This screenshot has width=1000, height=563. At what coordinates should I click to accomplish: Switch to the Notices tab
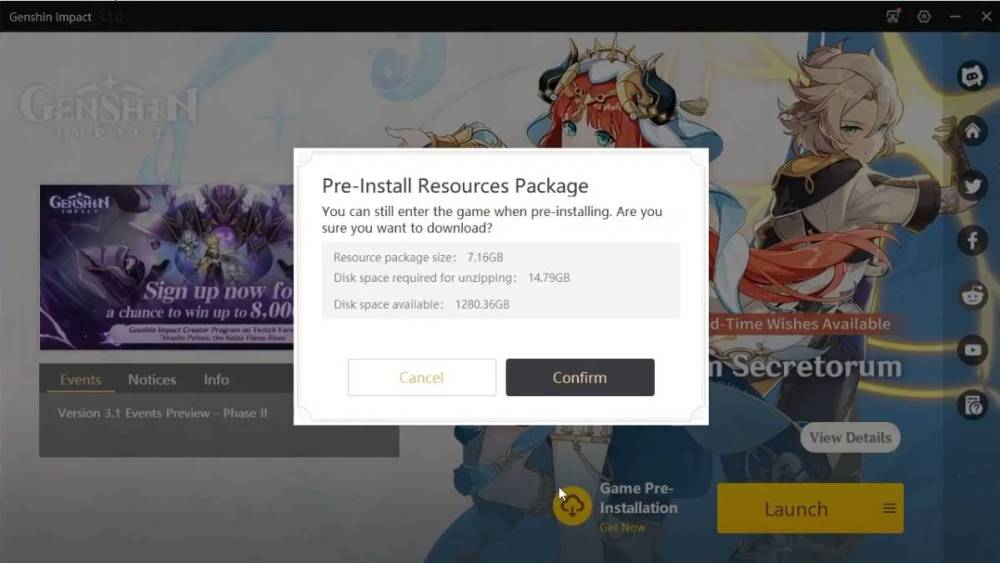[x=152, y=379]
